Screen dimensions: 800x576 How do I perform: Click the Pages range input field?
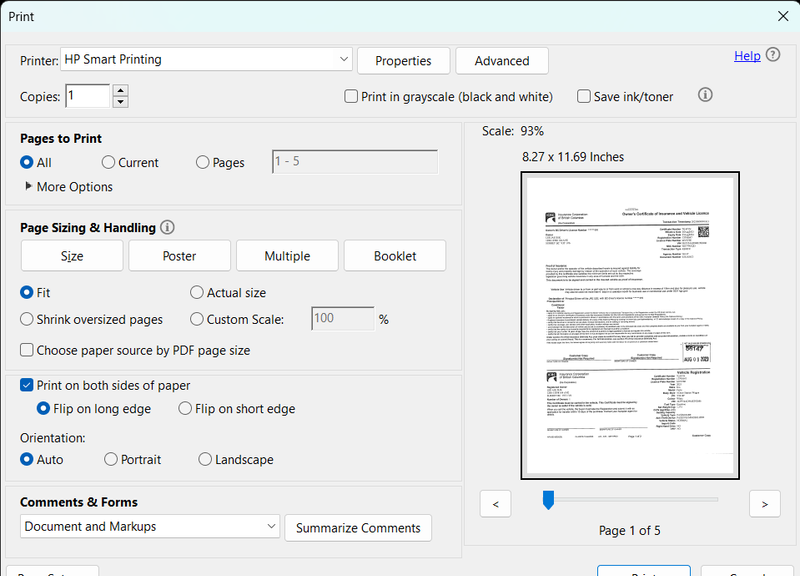point(355,162)
